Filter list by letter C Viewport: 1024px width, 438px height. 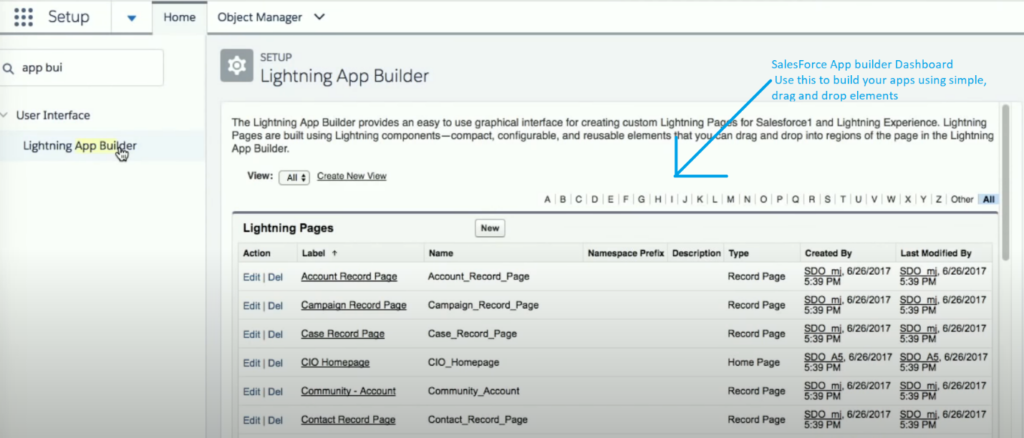579,200
